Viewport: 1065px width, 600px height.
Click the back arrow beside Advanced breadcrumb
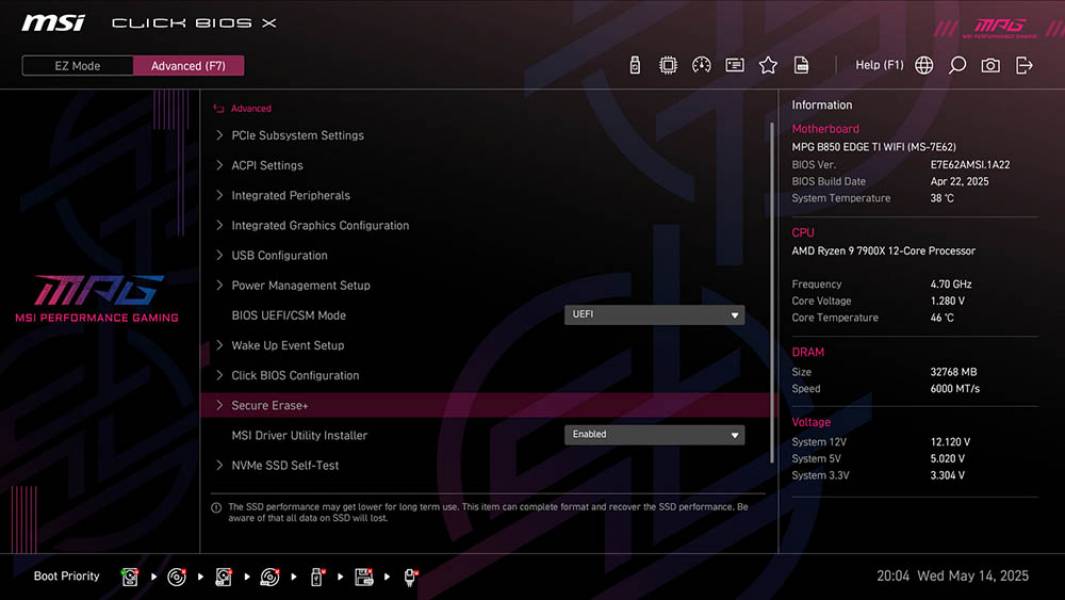pyautogui.click(x=219, y=109)
